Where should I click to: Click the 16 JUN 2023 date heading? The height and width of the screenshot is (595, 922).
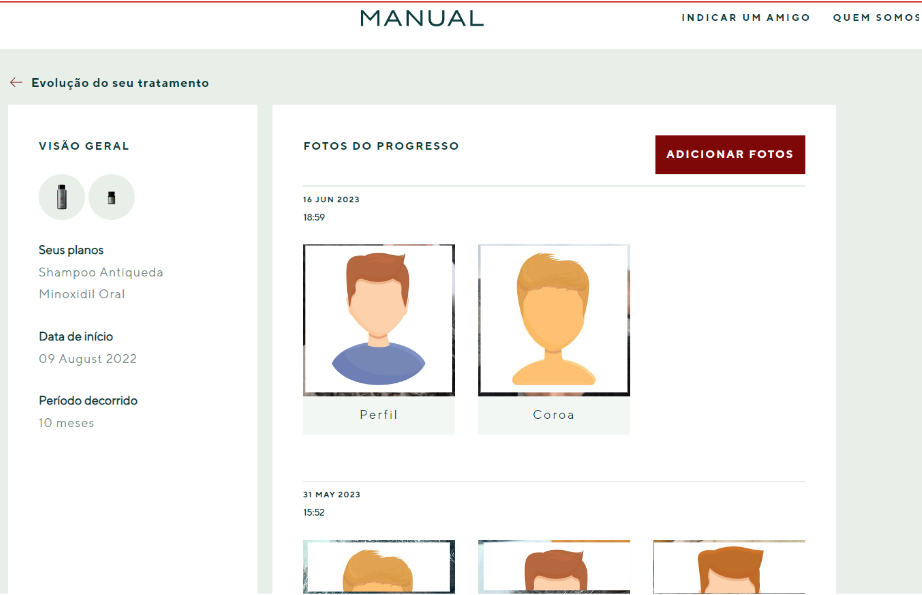(x=331, y=199)
